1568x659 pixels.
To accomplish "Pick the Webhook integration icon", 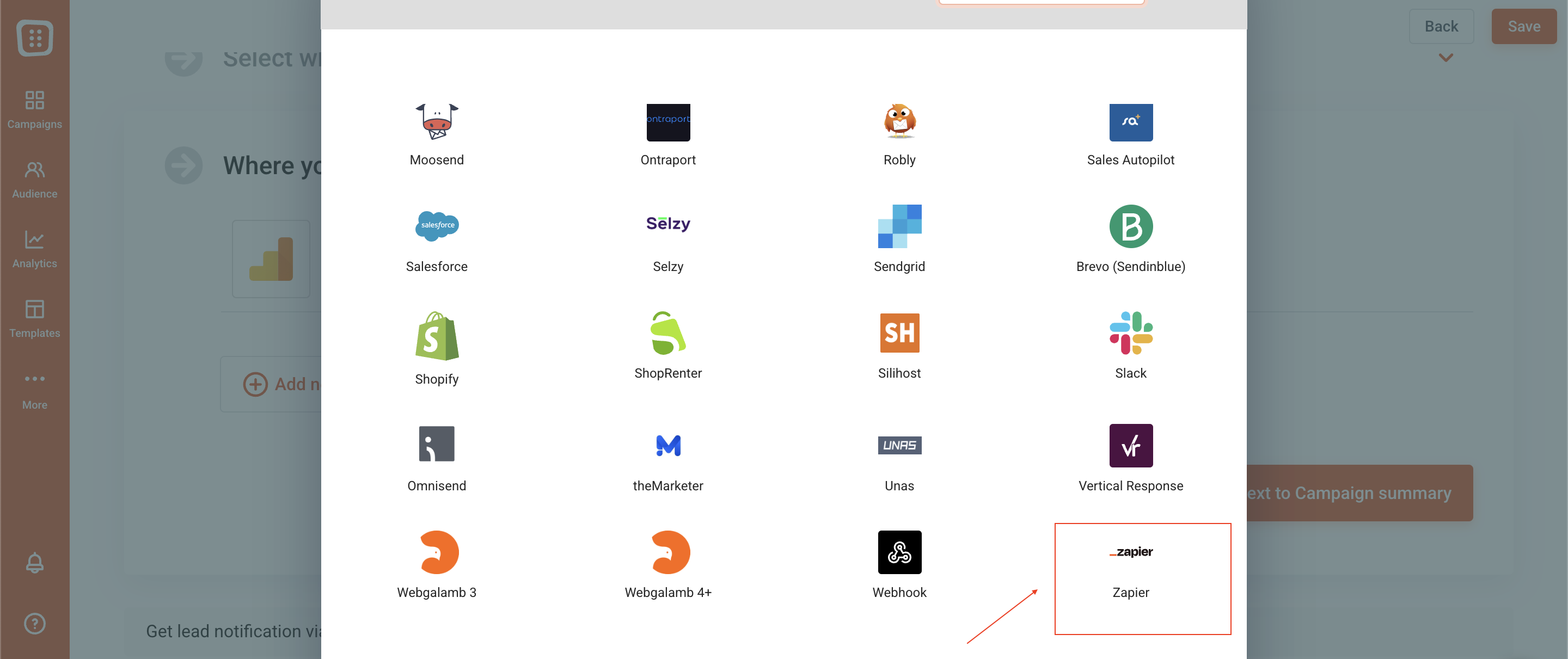I will (x=899, y=552).
